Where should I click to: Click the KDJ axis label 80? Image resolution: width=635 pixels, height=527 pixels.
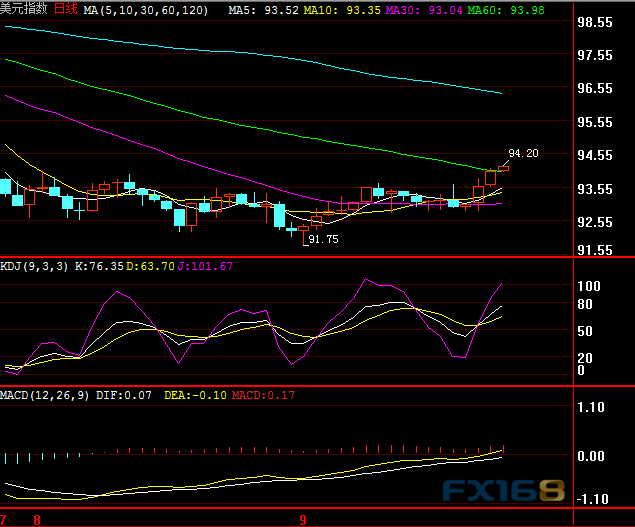tap(585, 304)
